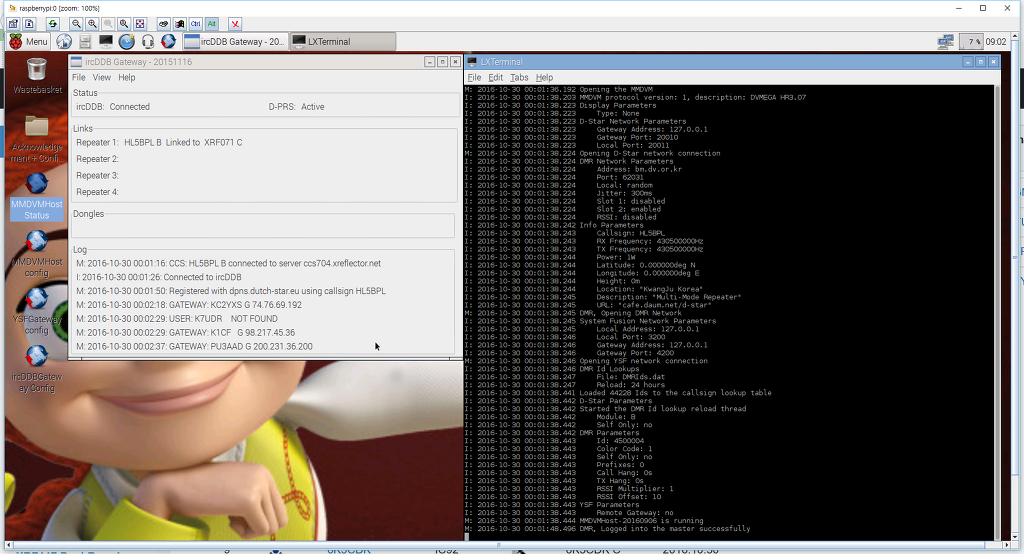1024x554 pixels.
Task: Toggle the Ctrl key button in VNC toolbar
Action: (195, 23)
